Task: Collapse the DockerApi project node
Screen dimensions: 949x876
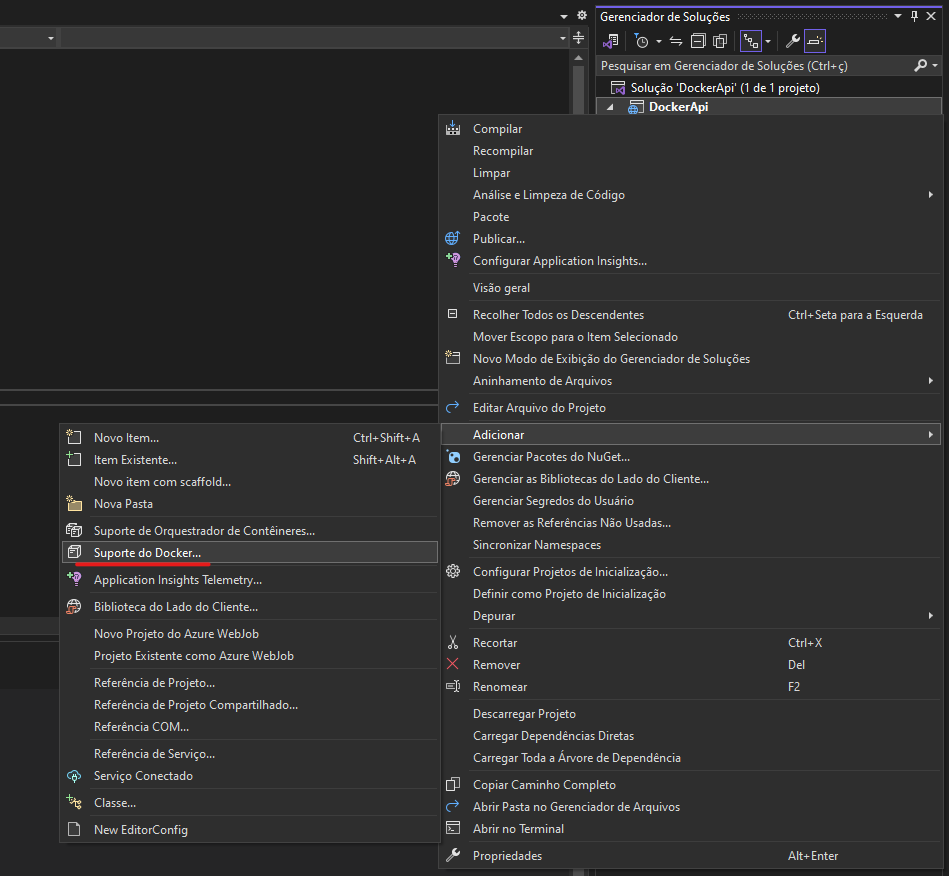Action: [x=610, y=107]
